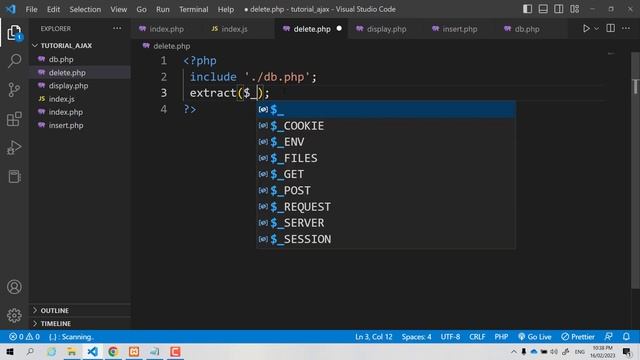Screen dimensions: 640x360
Task: Open Chrome from the taskbar
Action: click(x=113, y=352)
